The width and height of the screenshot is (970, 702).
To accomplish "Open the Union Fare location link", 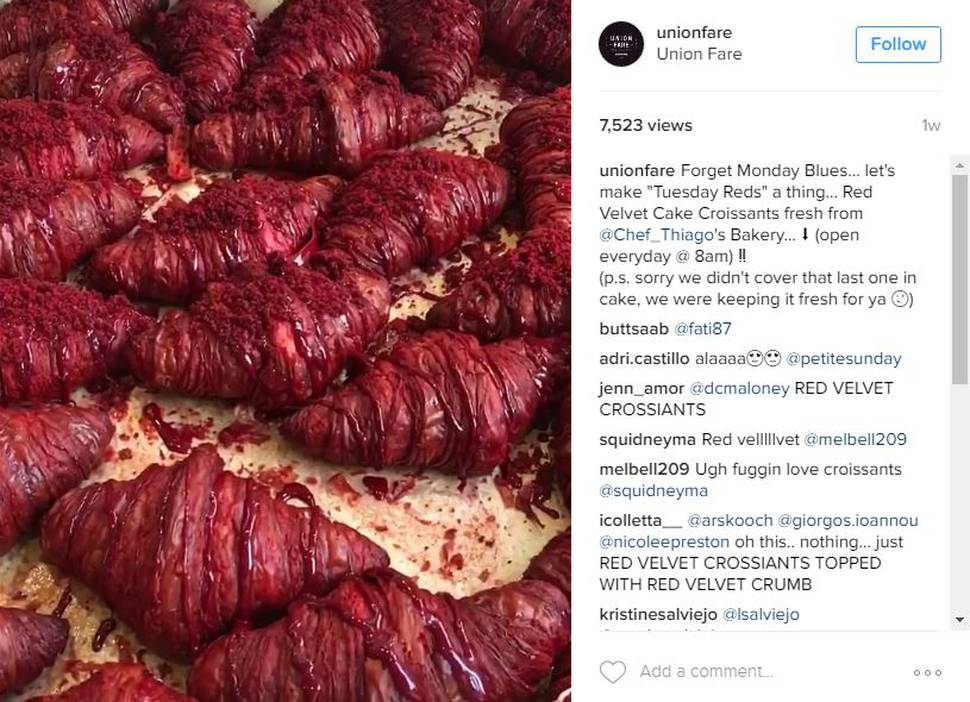I will (699, 54).
